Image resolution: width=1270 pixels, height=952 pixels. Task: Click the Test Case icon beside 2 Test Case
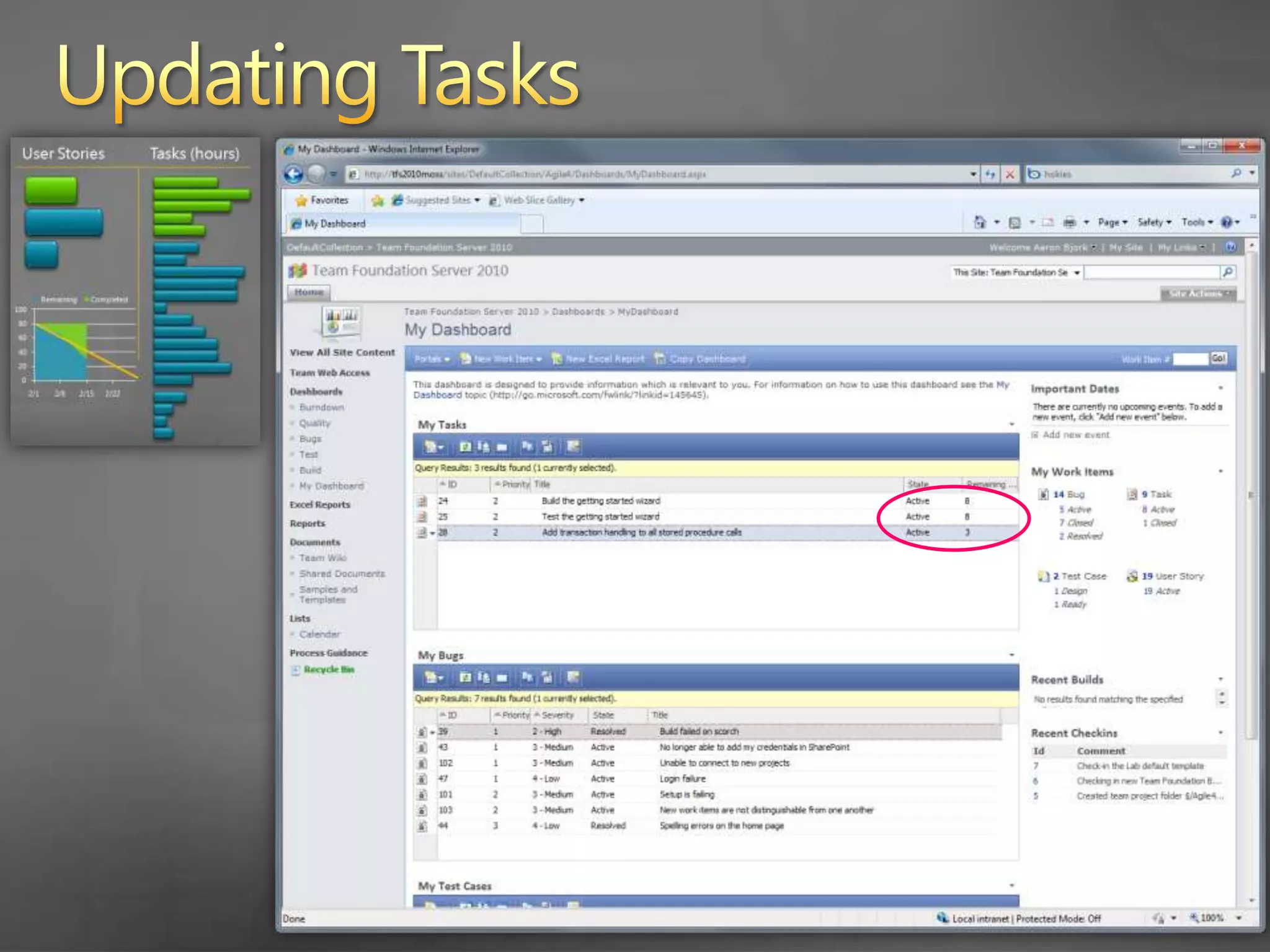(x=1044, y=576)
